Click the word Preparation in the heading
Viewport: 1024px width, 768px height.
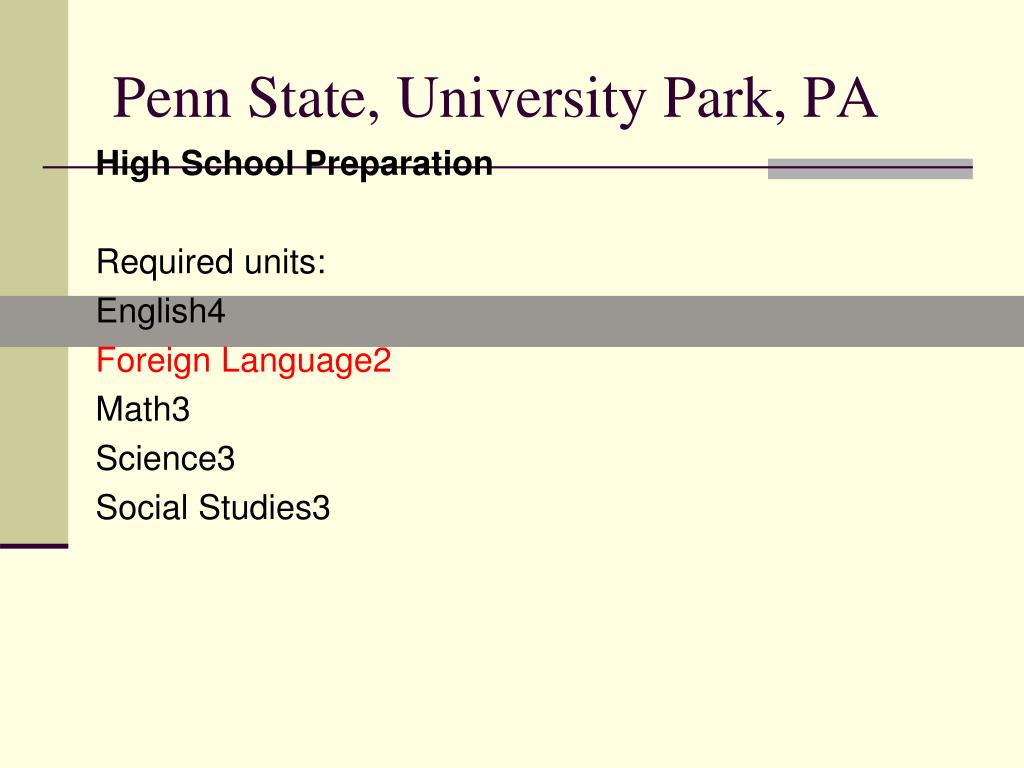[399, 164]
